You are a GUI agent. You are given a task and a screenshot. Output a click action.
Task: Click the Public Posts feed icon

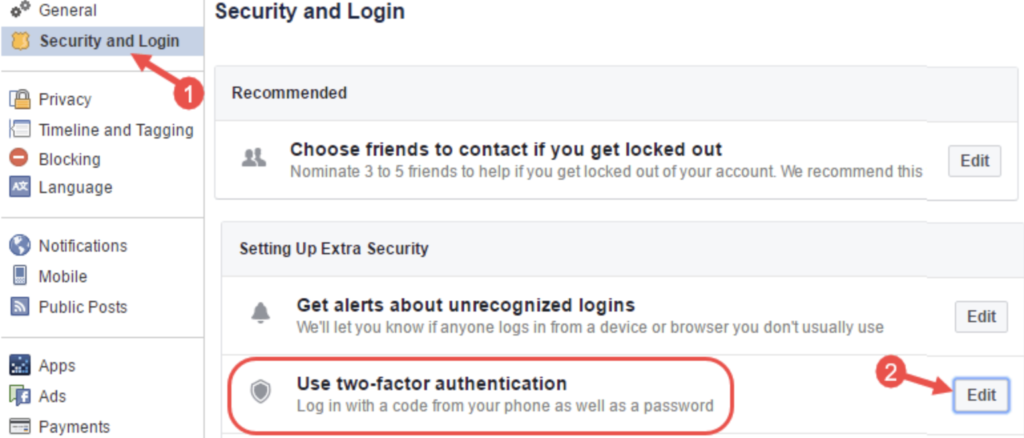click(20, 307)
